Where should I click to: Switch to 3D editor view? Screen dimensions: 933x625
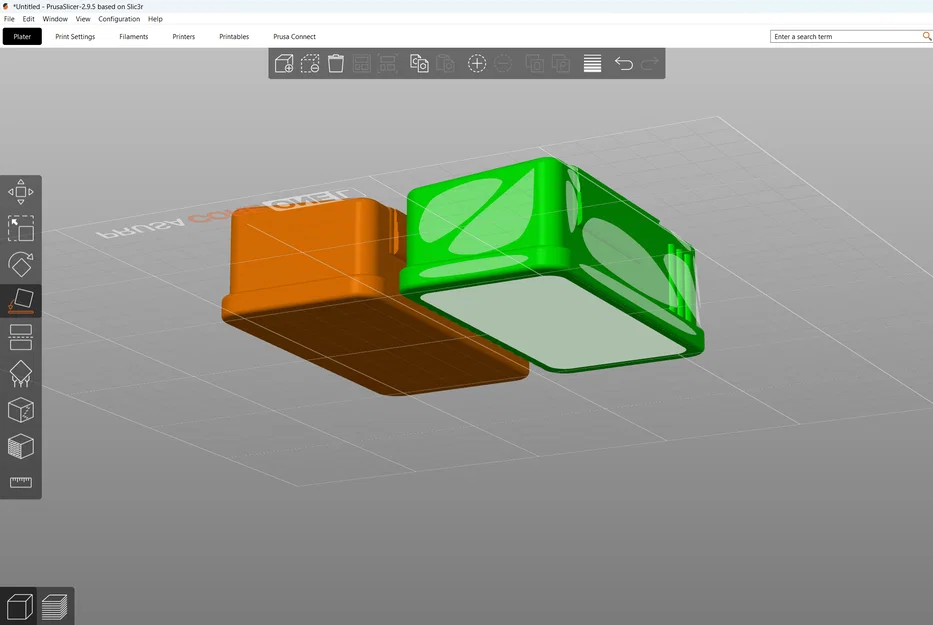(19, 607)
